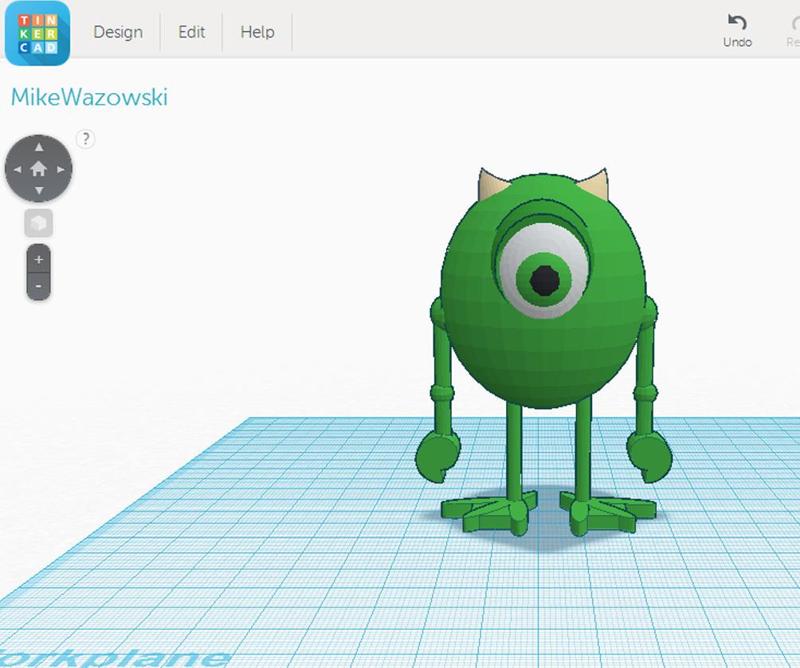
Task: Select the left beige horn
Action: 490,184
